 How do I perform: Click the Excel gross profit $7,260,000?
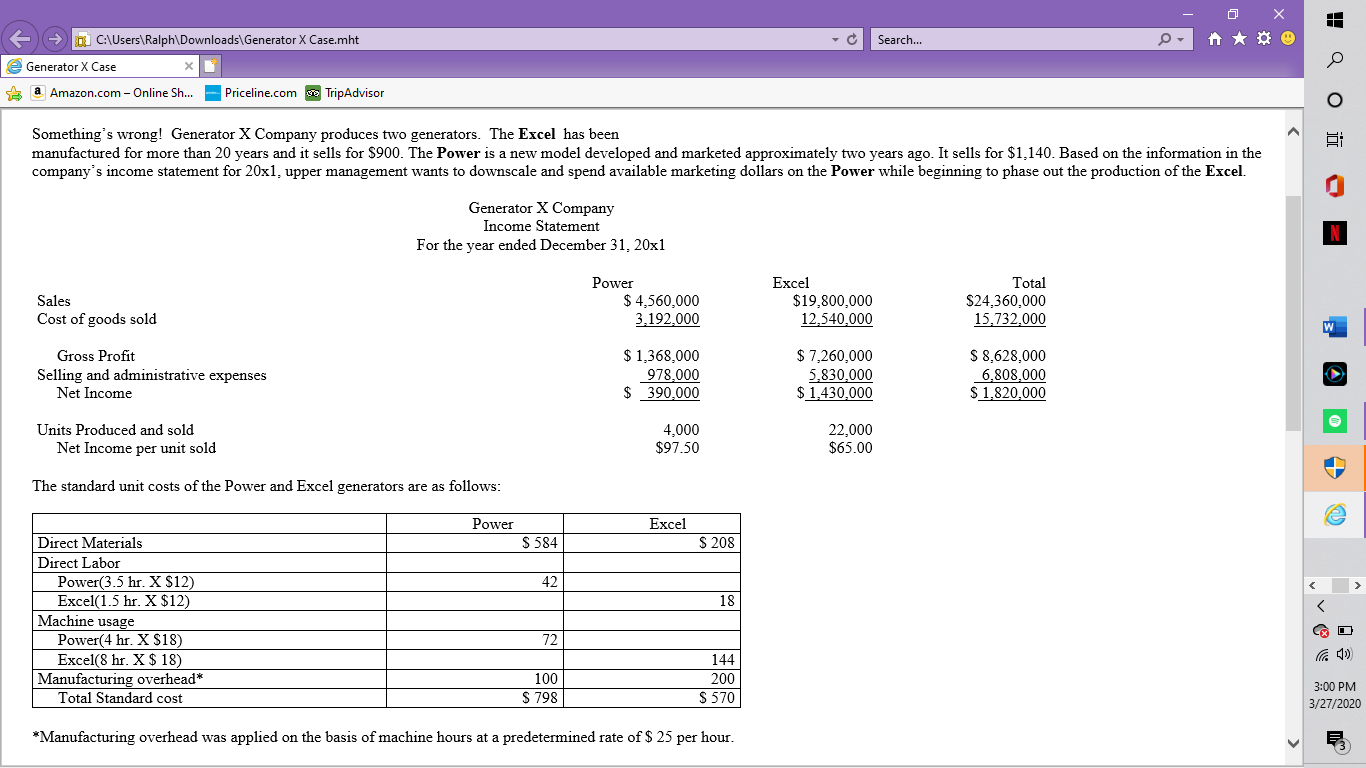(x=834, y=356)
